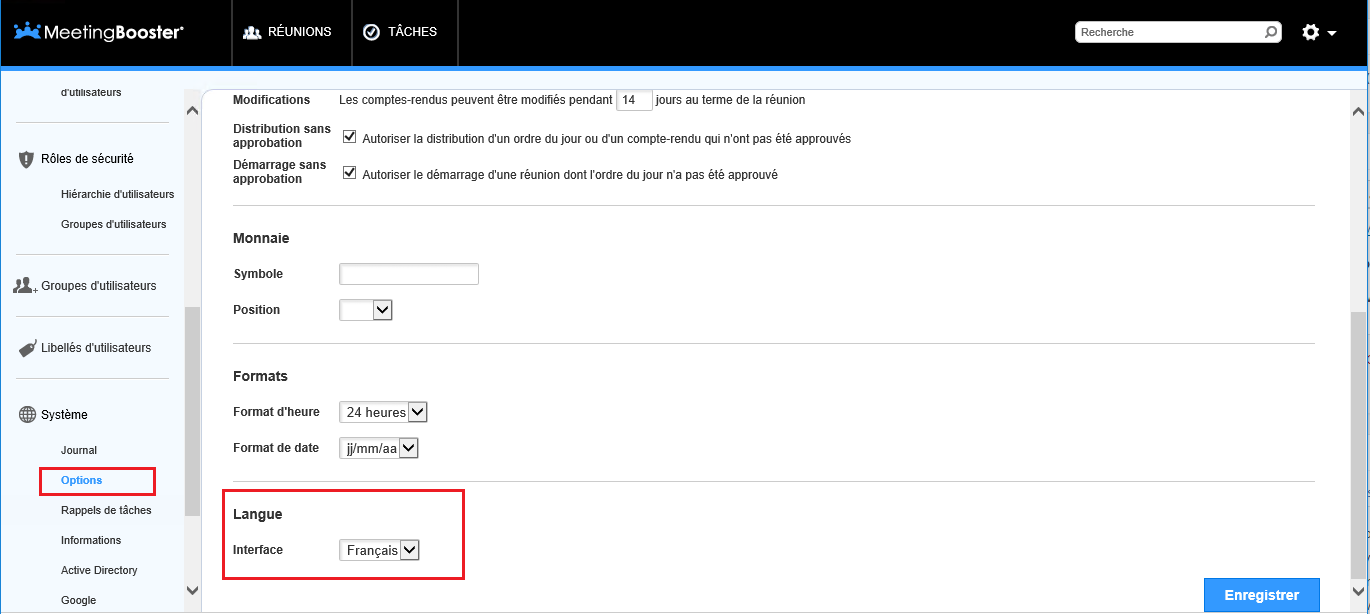Image resolution: width=1371 pixels, height=616 pixels.
Task: Select Journal in the Système section
Action: click(79, 451)
